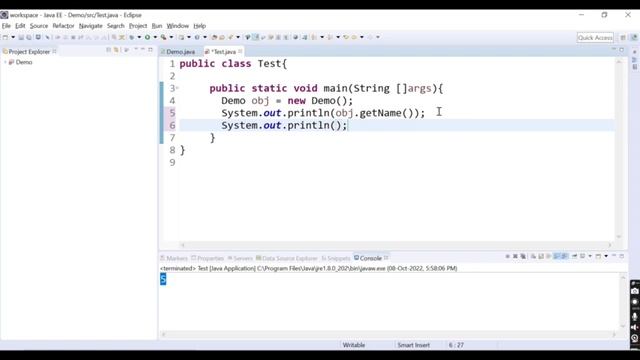This screenshot has width=640, height=360.
Task: Click Smart Insert in status bar
Action: [413, 345]
